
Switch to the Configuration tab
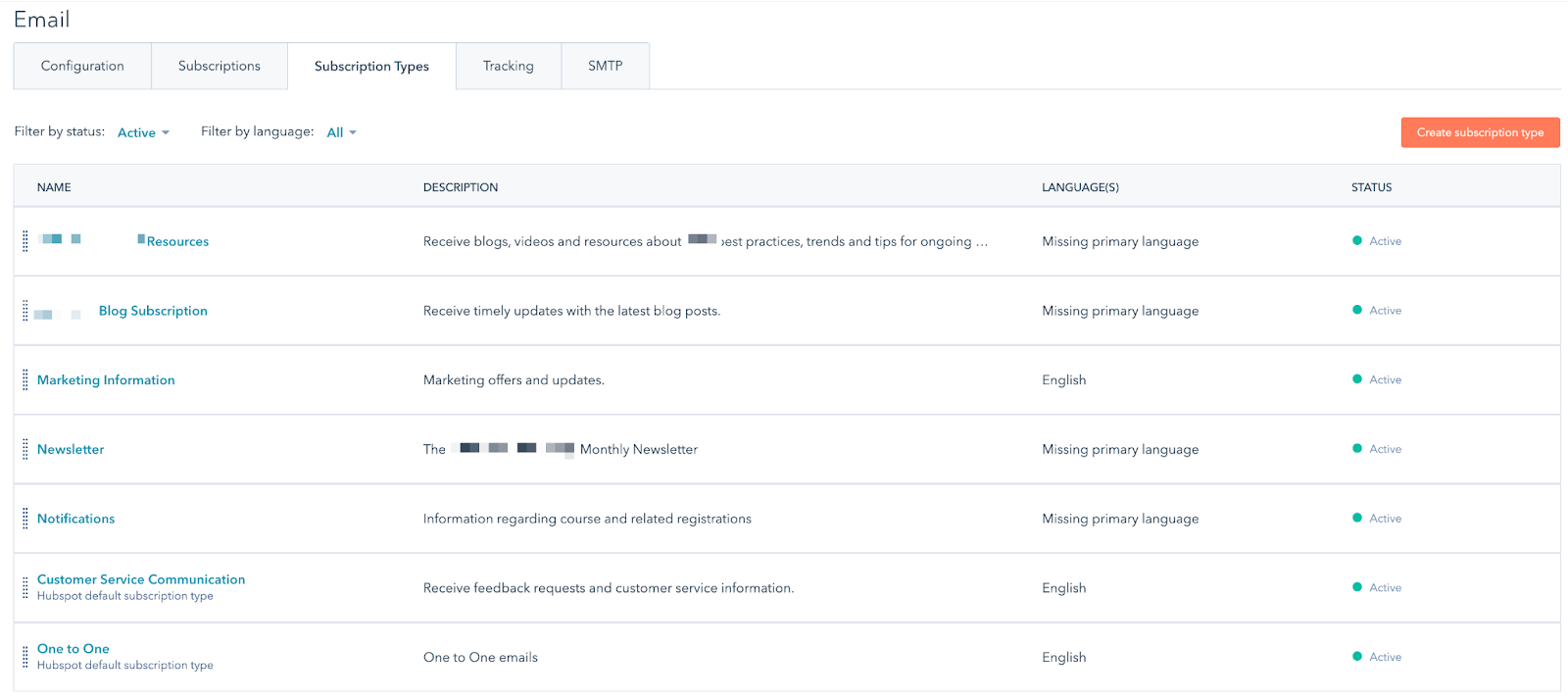[x=82, y=66]
